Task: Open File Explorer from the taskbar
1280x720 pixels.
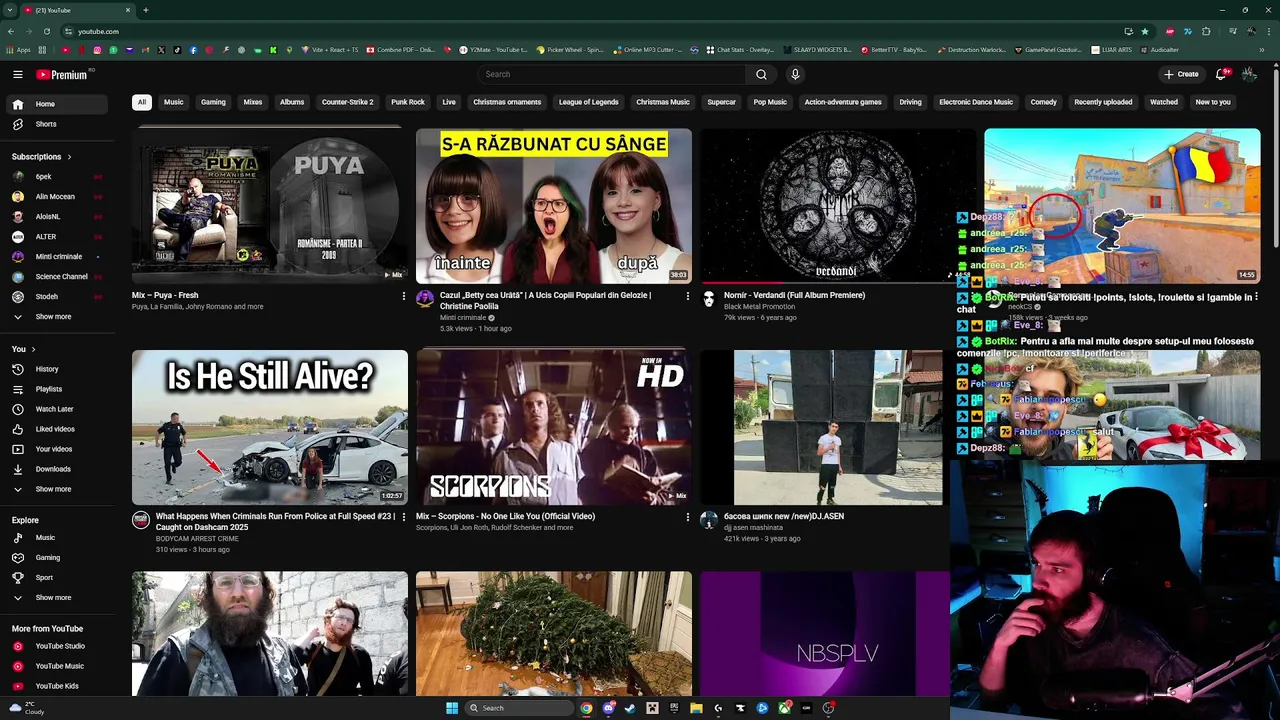Action: point(696,708)
